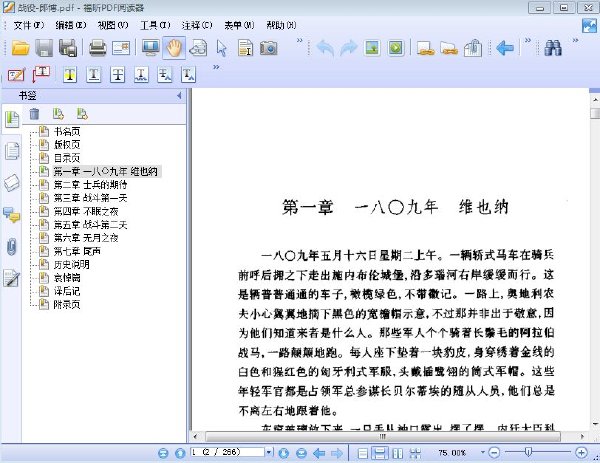Click the email document icon
Image resolution: width=600 pixels, height=463 pixels.
click(x=121, y=48)
